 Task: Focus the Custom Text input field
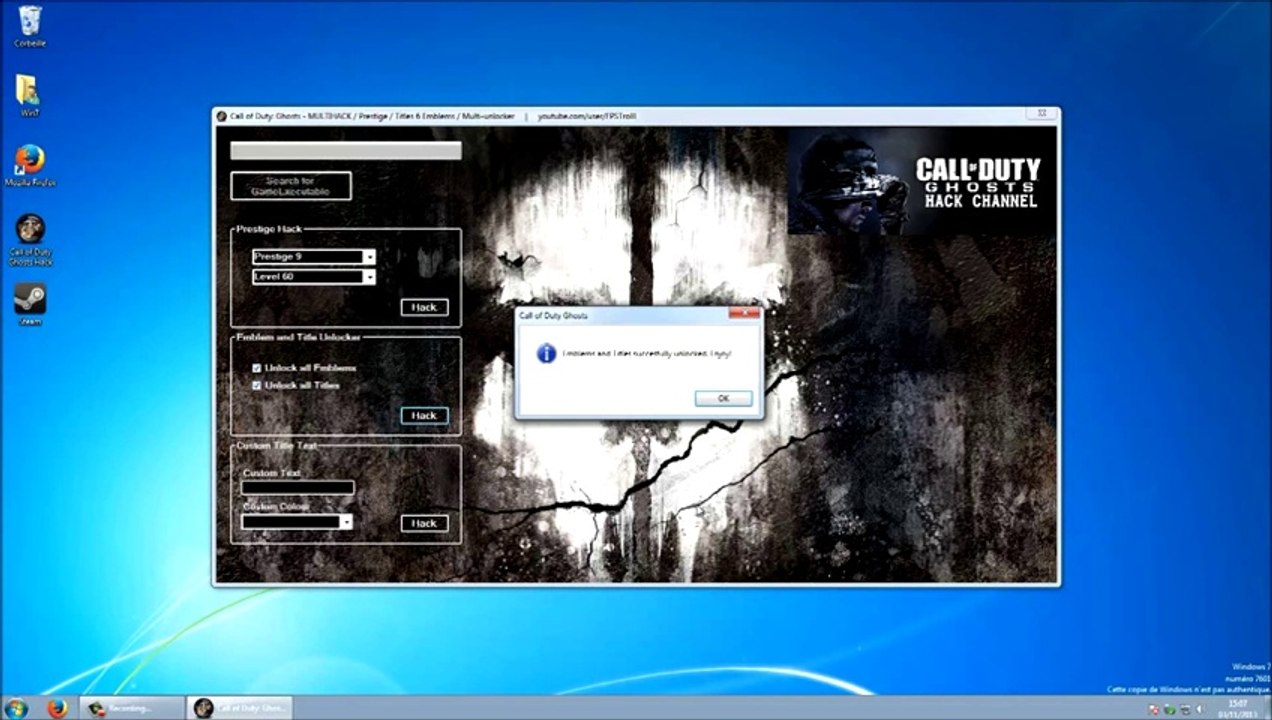pos(298,488)
